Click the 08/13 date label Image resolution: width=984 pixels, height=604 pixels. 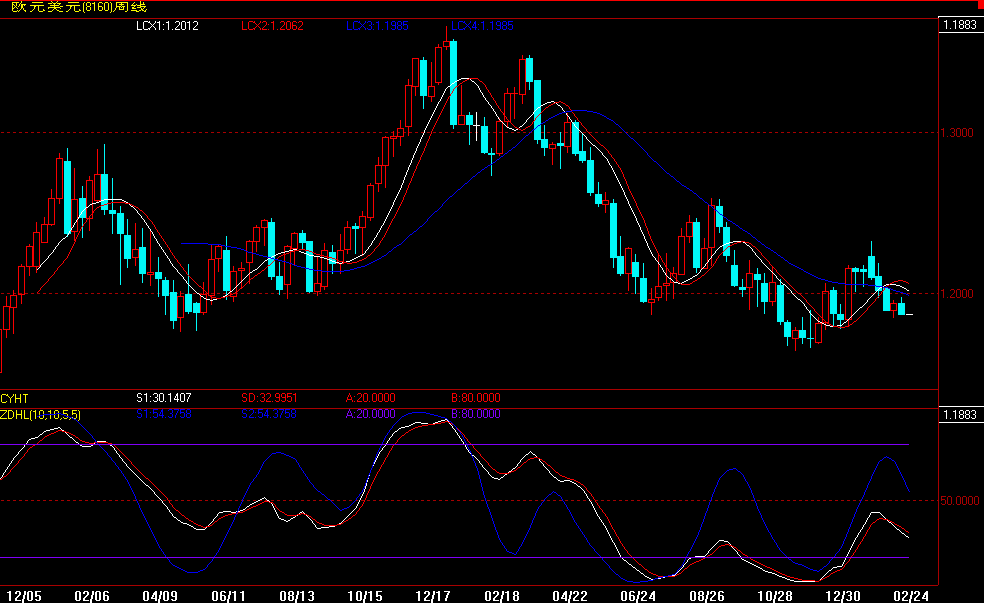click(x=297, y=596)
